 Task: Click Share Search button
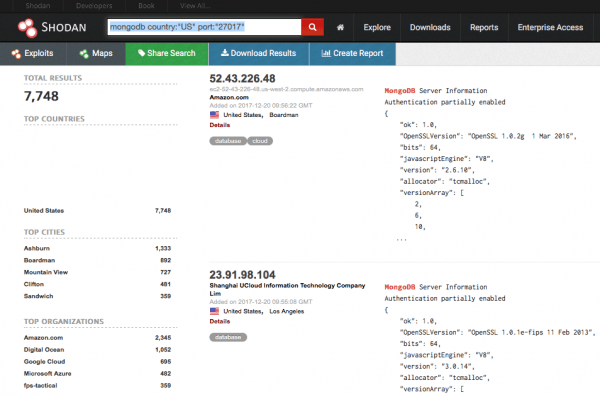point(167,54)
